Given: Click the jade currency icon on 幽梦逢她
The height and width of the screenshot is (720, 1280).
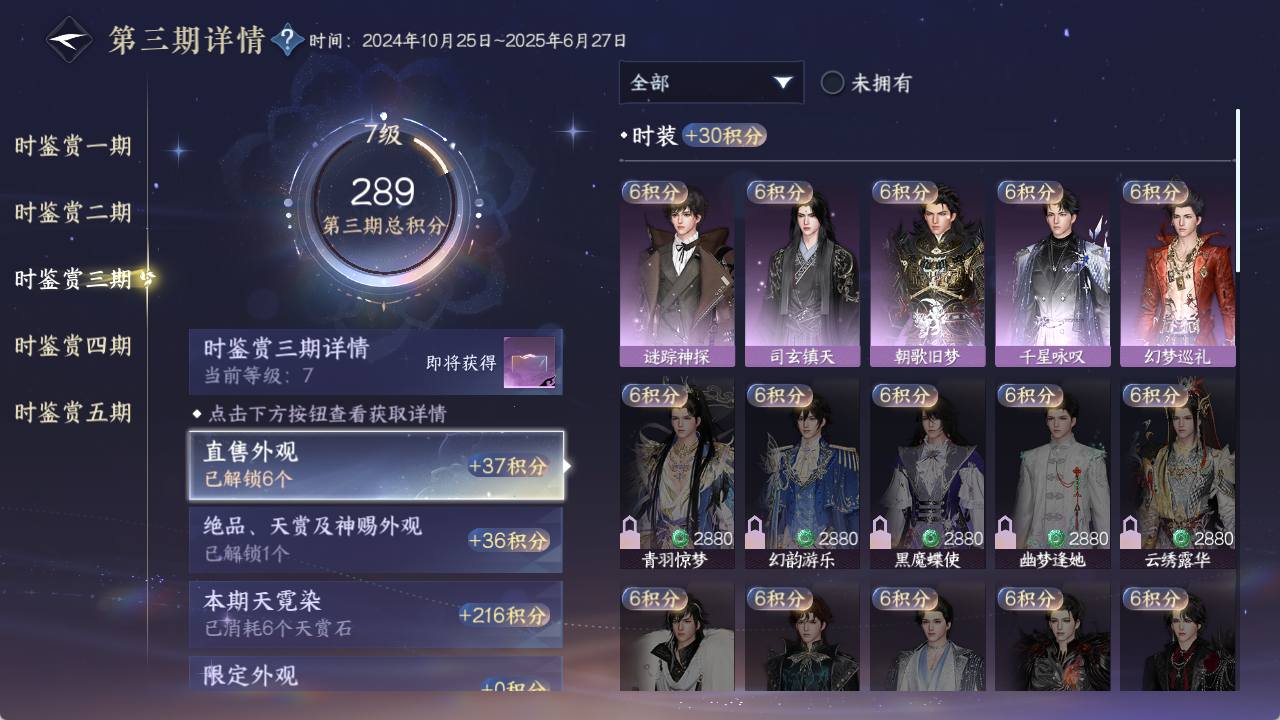Looking at the screenshot, I should (1056, 538).
